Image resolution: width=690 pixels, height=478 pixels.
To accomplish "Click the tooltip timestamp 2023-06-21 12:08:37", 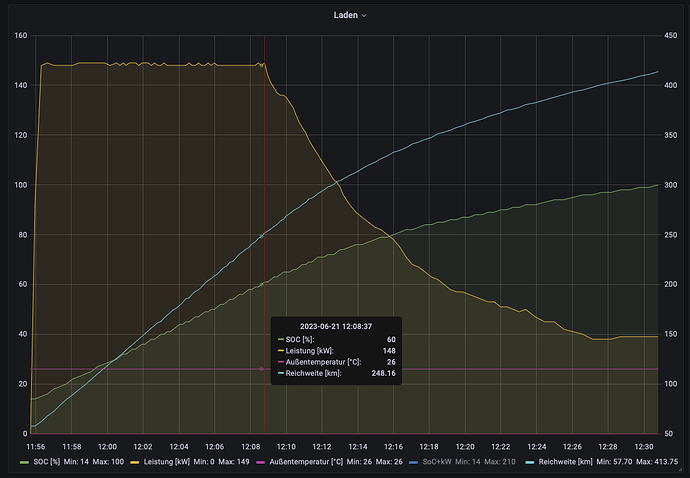I will [x=336, y=327].
